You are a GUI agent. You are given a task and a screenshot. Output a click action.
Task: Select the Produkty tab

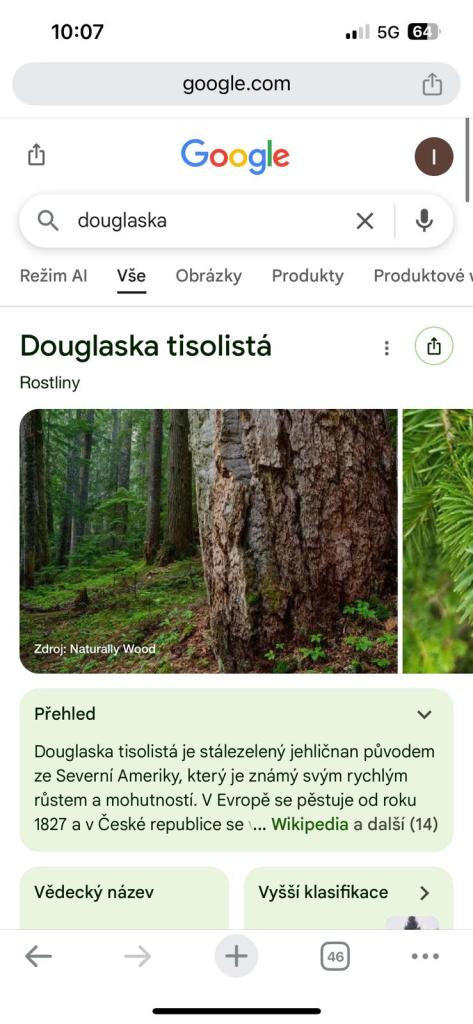(x=308, y=276)
